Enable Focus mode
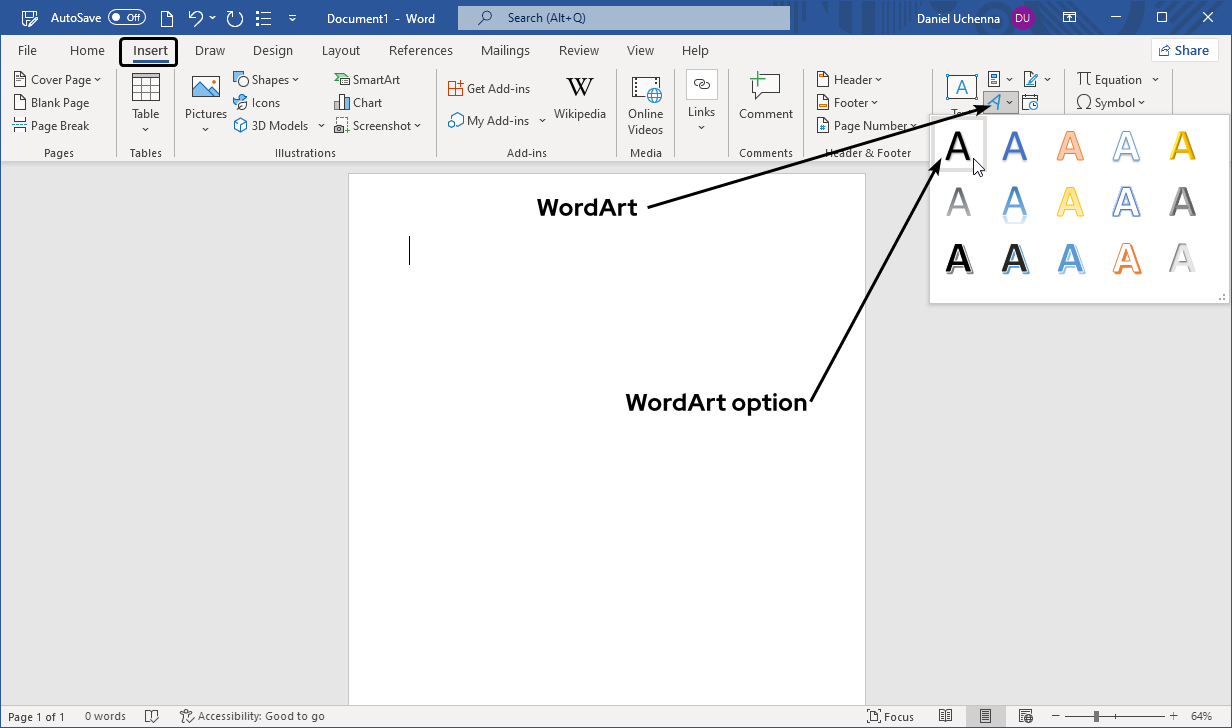This screenshot has width=1232, height=728. point(891,716)
